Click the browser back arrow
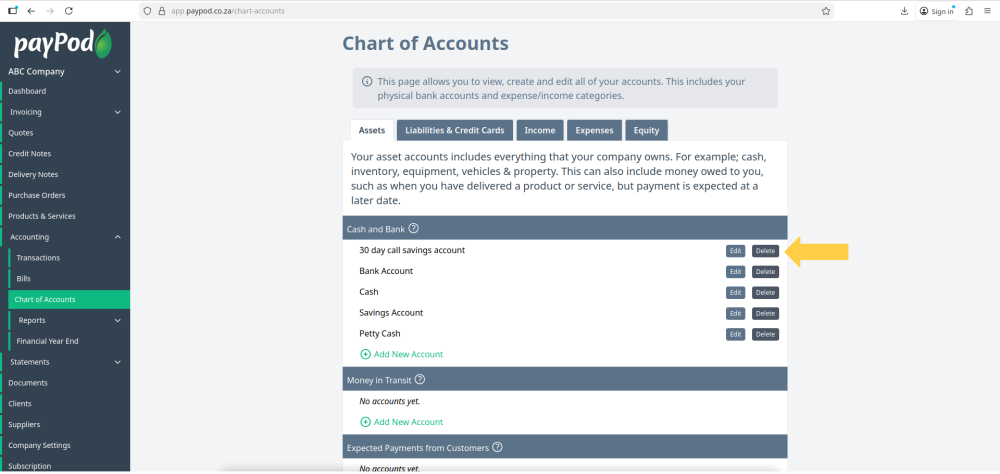 [31, 11]
